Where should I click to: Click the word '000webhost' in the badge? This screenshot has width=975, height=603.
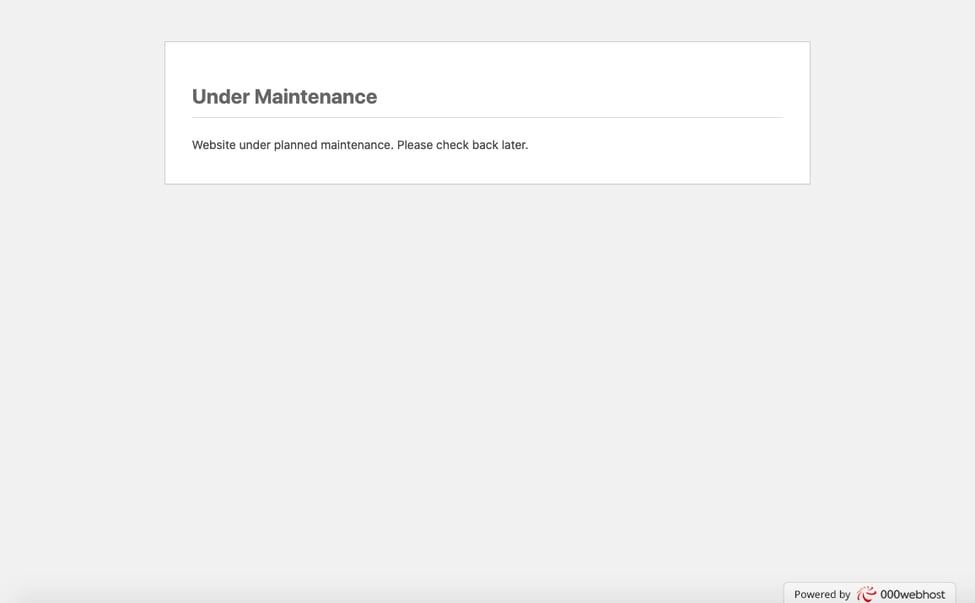pos(913,594)
